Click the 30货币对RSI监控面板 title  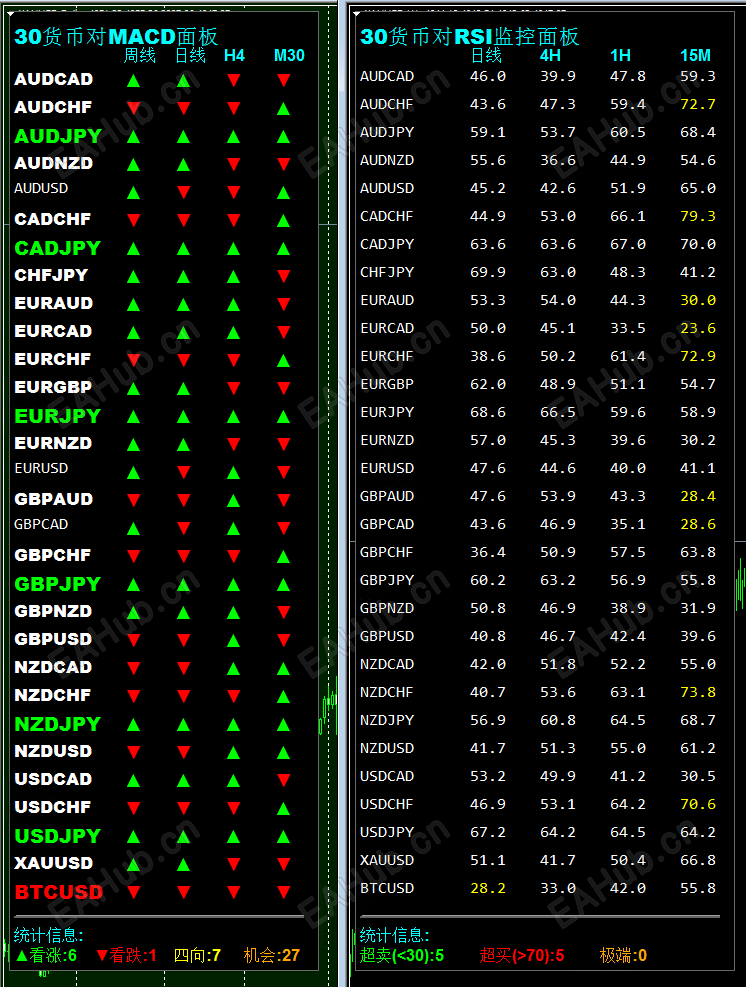tap(469, 37)
